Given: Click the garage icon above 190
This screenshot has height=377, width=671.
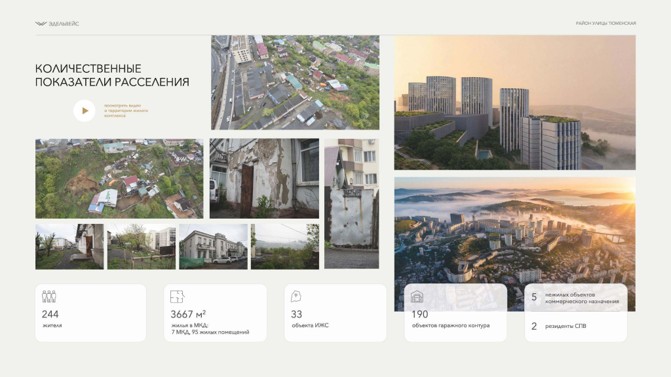Looking at the screenshot, I should click(416, 296).
